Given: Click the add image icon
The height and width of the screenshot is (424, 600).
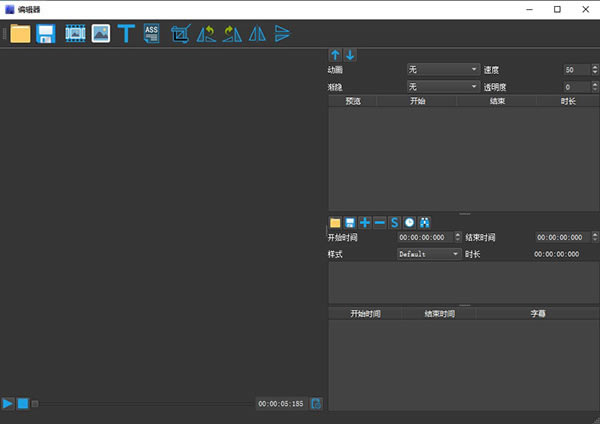Looking at the screenshot, I should (100, 34).
